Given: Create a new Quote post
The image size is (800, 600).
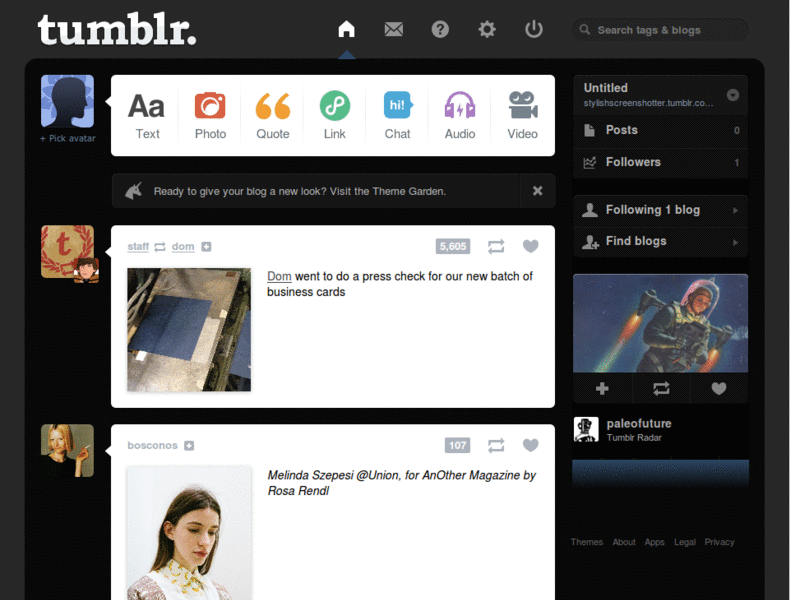Looking at the screenshot, I should pos(272,115).
